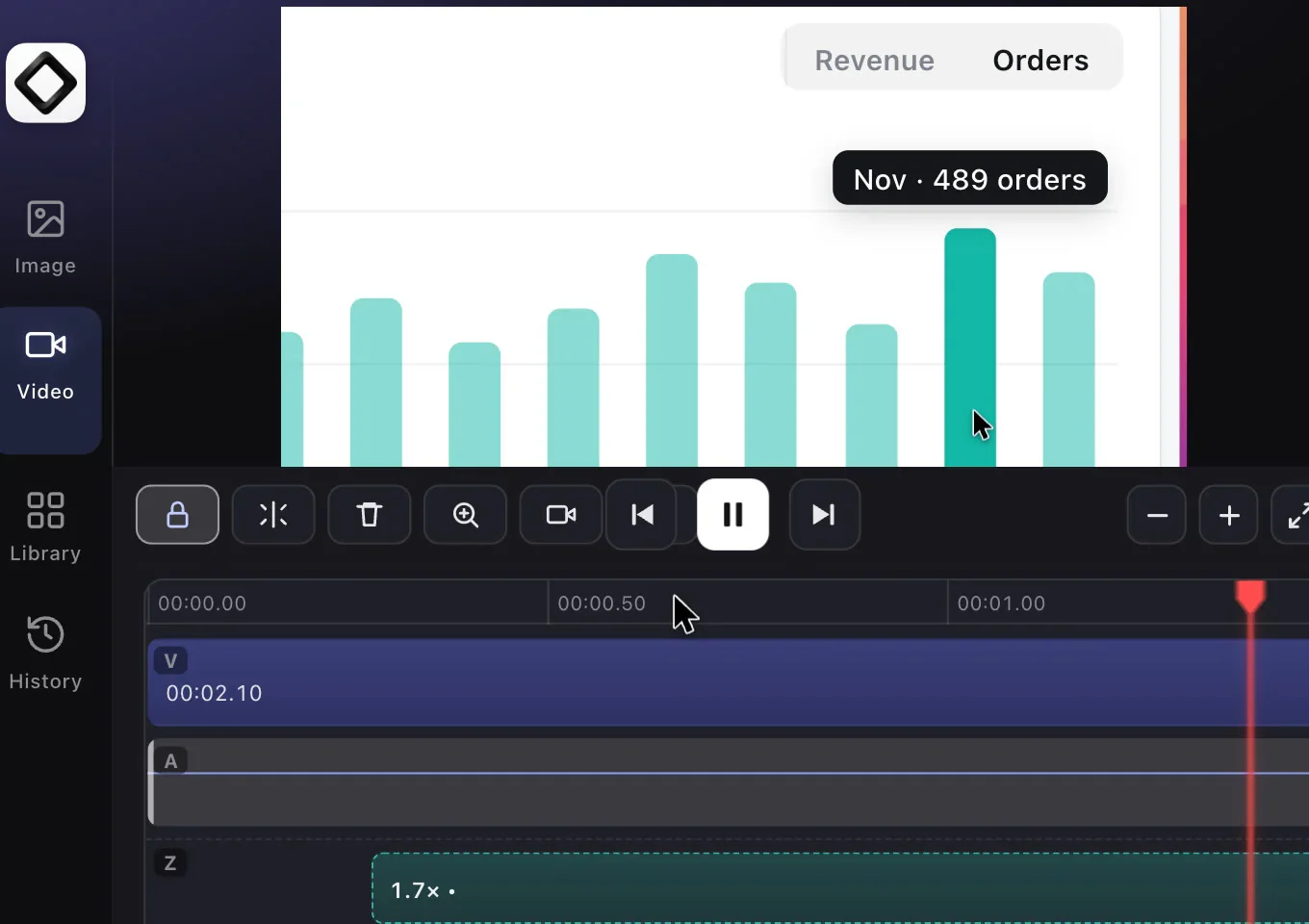This screenshot has width=1309, height=924.
Task: Split the clip at the playhead
Action: pyautogui.click(x=273, y=515)
